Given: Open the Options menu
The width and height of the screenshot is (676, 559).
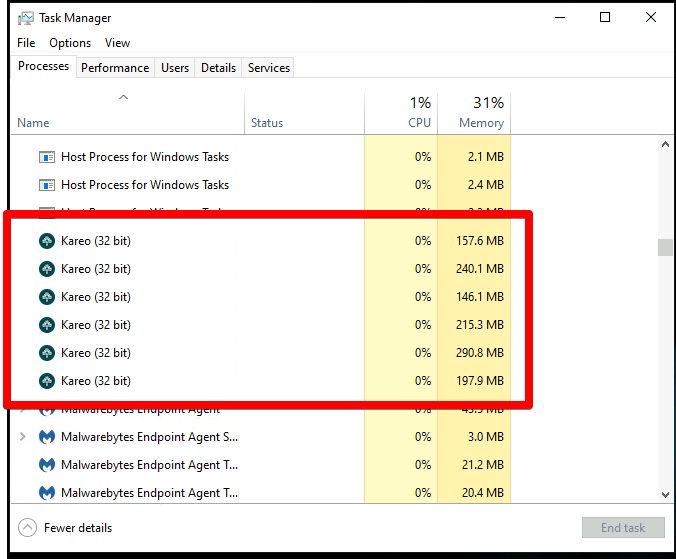Looking at the screenshot, I should (70, 43).
